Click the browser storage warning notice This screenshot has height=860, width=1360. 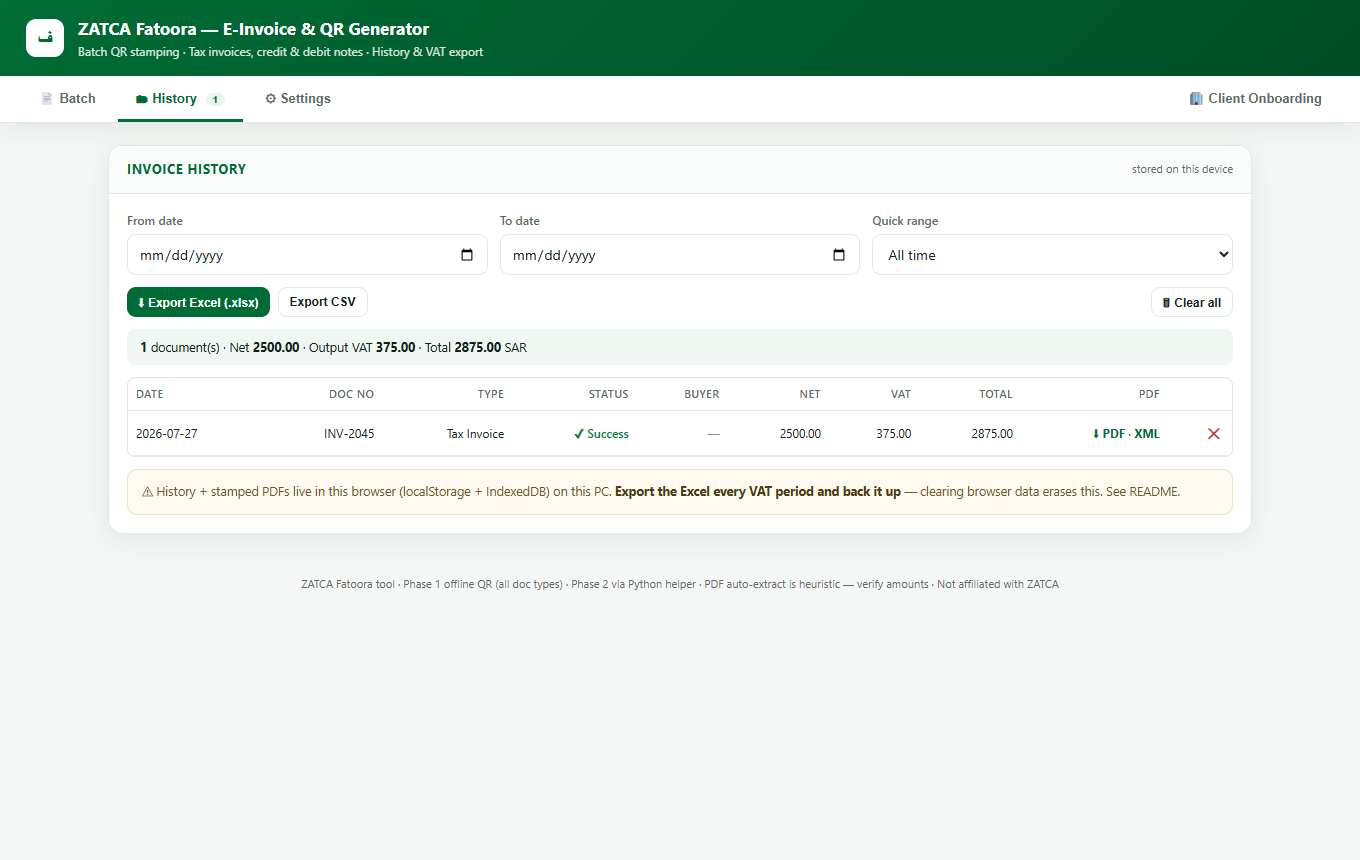[680, 492]
